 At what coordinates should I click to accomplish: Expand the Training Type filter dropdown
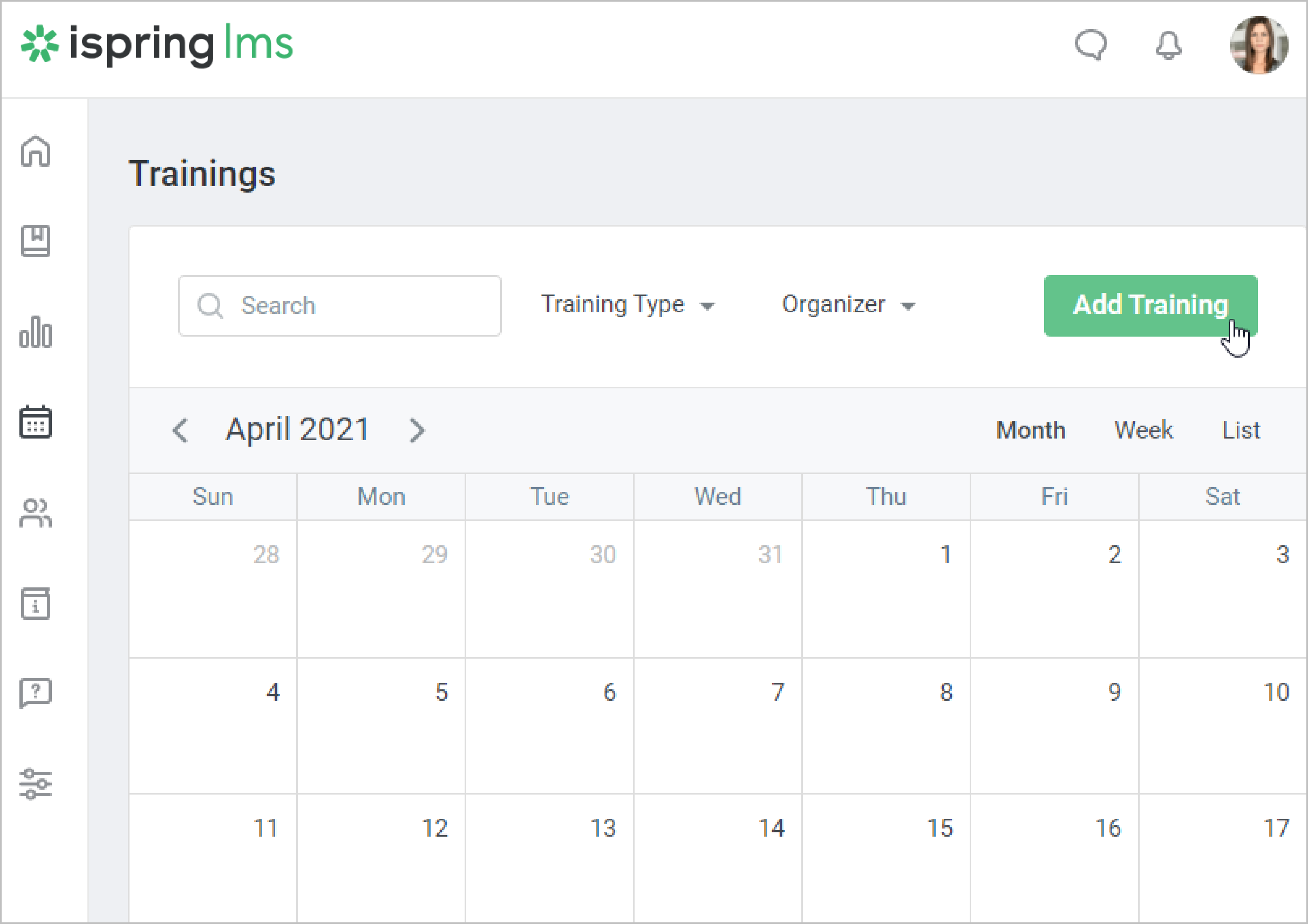pos(627,305)
